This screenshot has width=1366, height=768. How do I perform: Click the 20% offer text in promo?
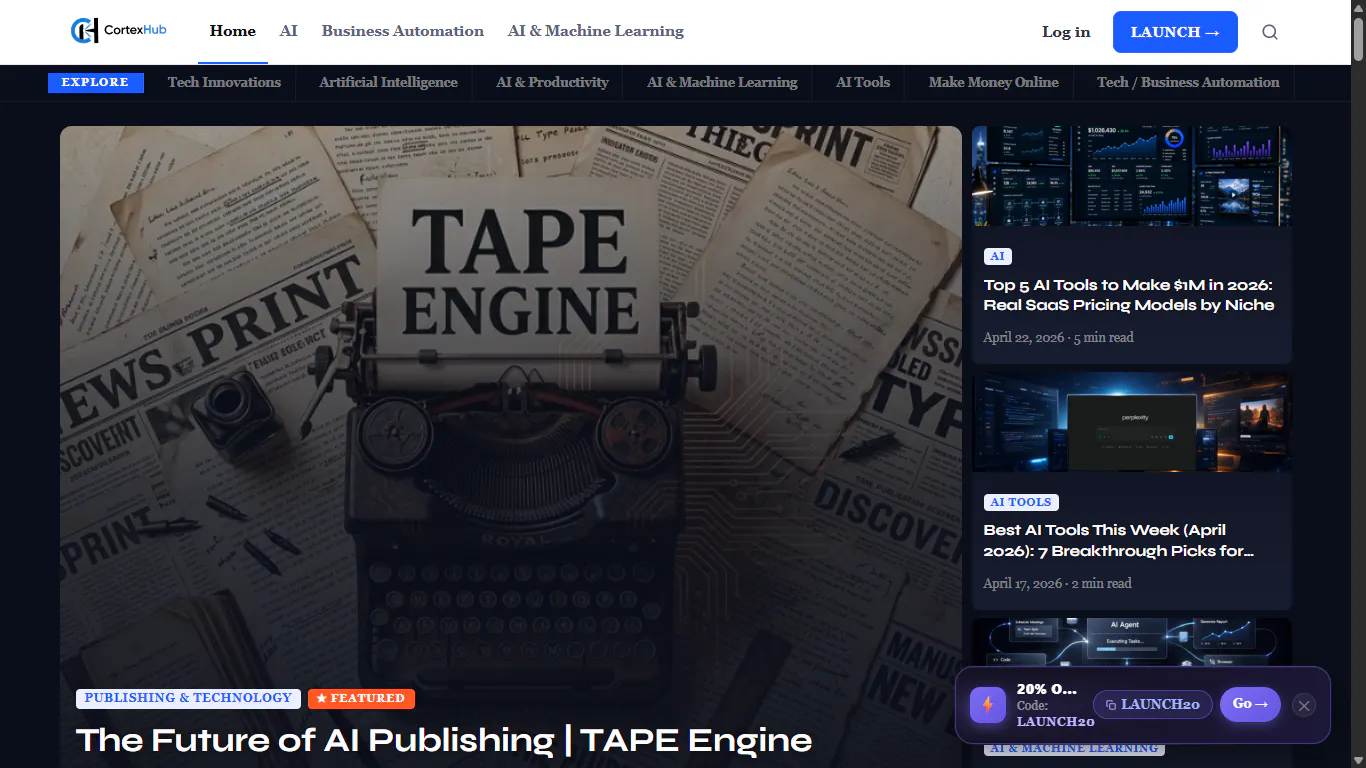1047,689
